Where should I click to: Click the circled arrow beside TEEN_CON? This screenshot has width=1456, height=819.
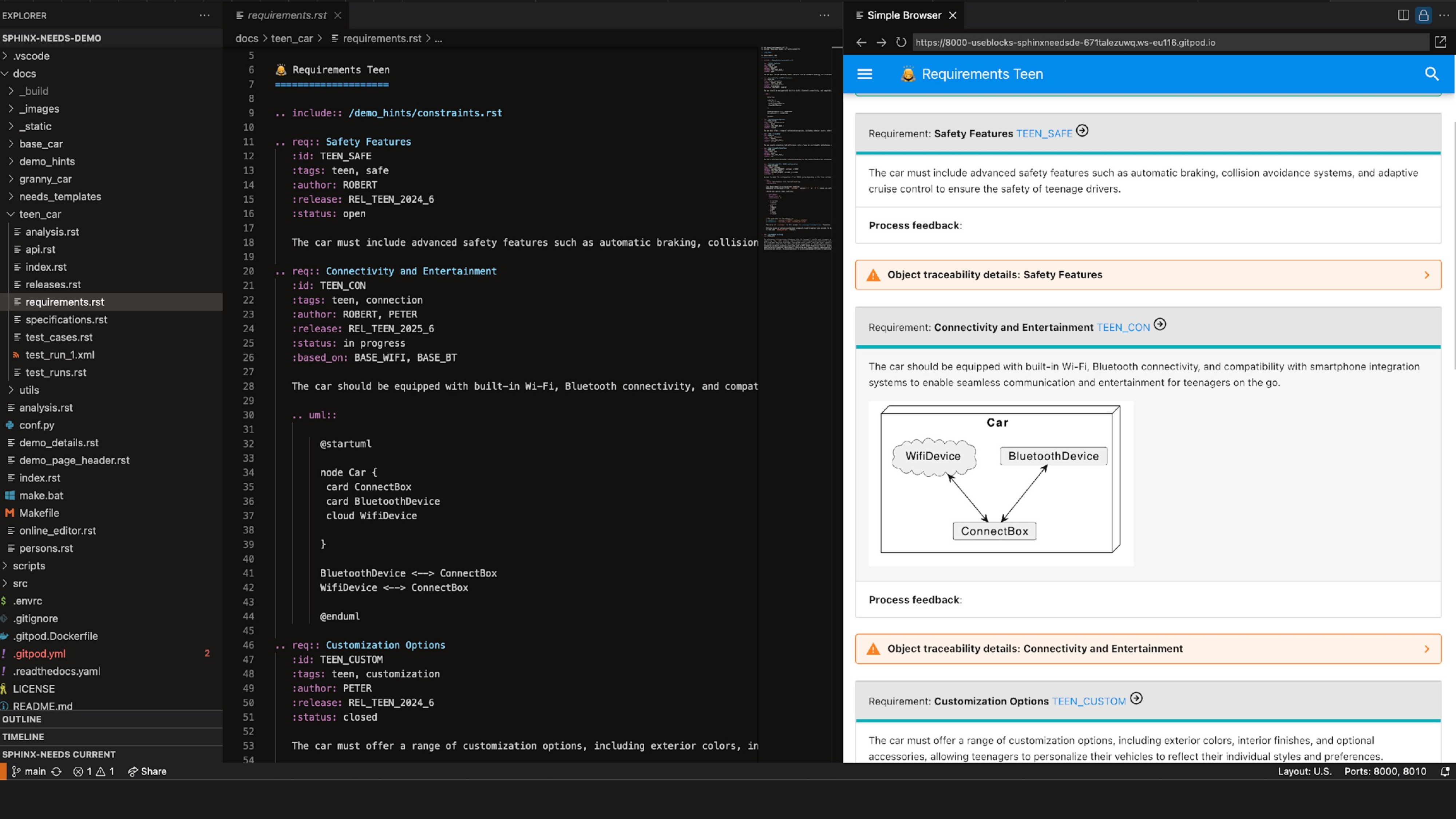point(1160,324)
